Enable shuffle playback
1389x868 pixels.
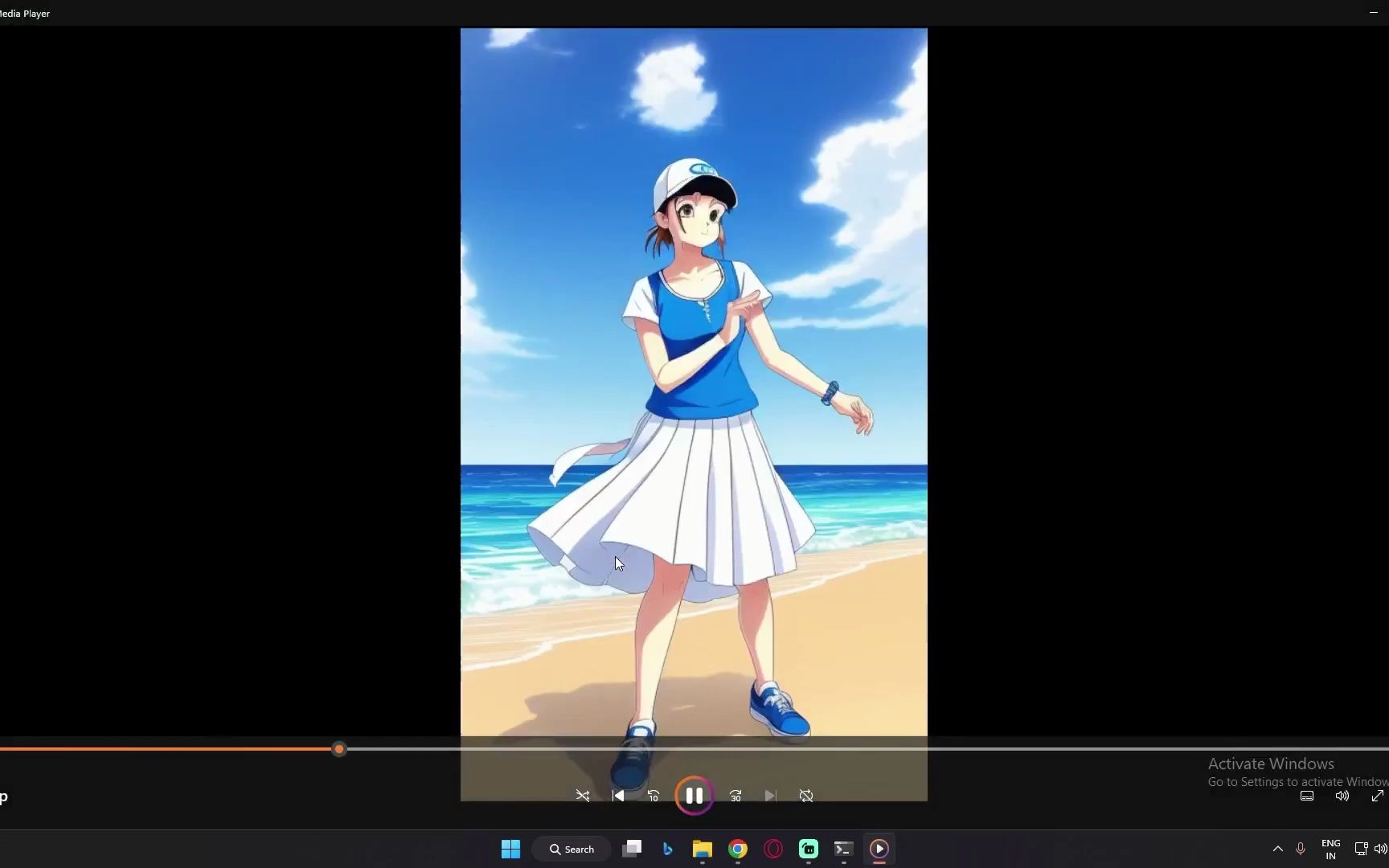point(583,796)
